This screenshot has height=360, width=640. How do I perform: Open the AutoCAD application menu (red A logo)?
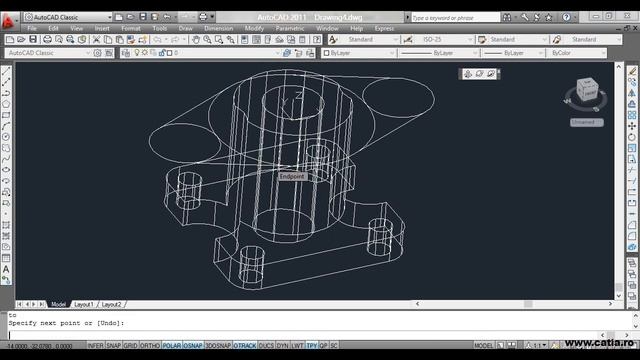tap(9, 21)
